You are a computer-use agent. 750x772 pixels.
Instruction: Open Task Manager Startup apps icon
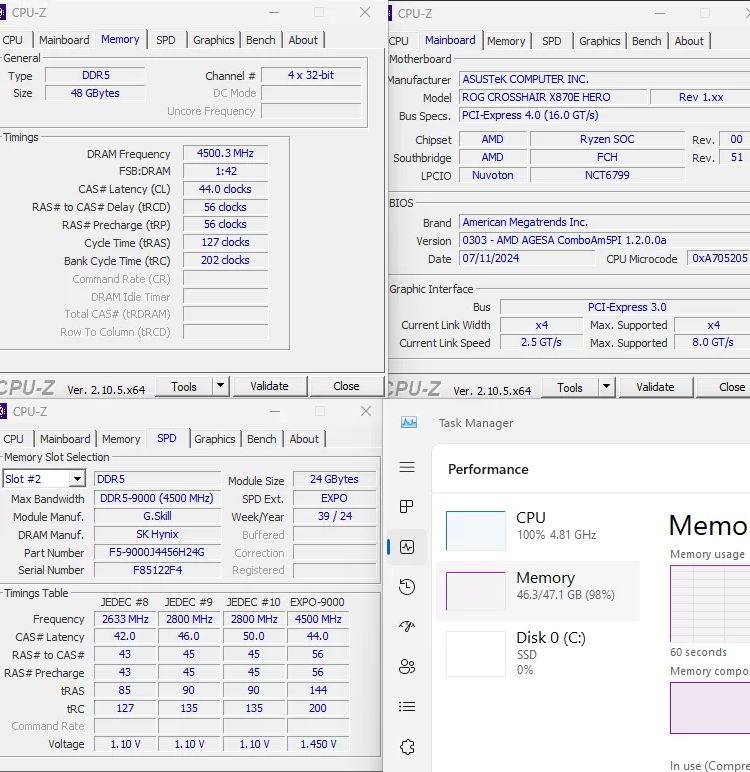tap(407, 626)
